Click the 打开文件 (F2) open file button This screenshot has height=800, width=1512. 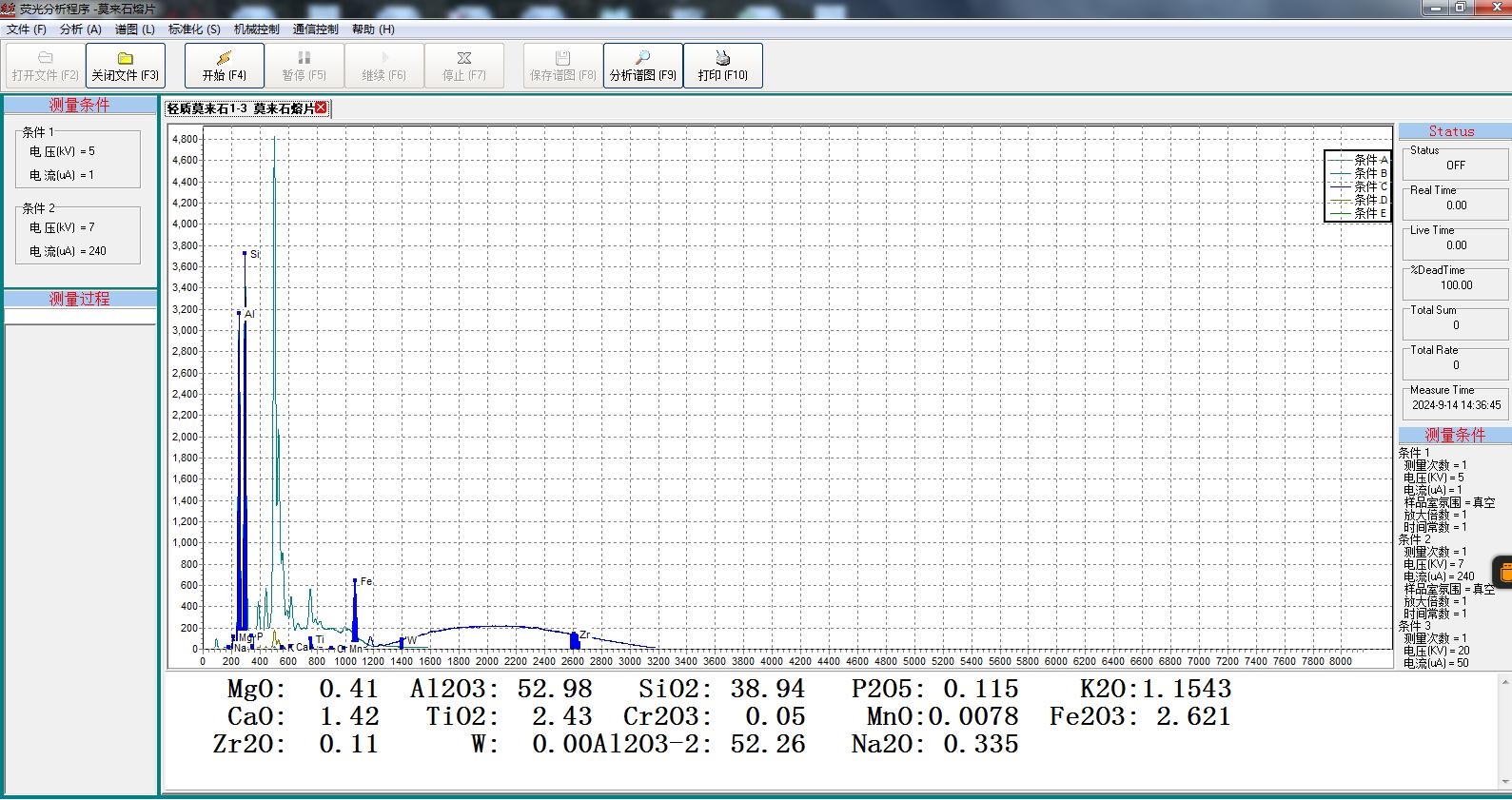click(45, 66)
